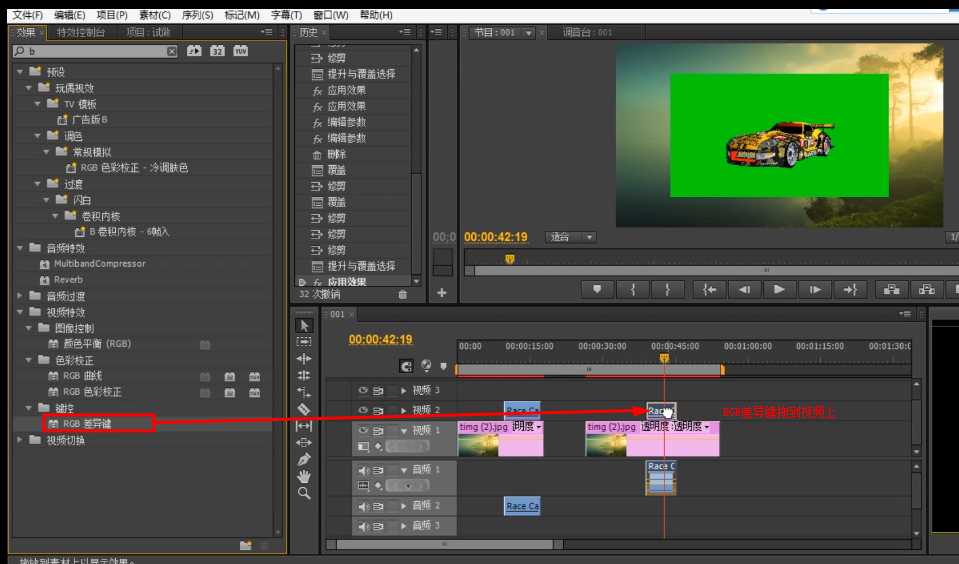Screen dimensions: 959x564
Task: Click the timeline Snap magnet icon
Action: pos(406,366)
